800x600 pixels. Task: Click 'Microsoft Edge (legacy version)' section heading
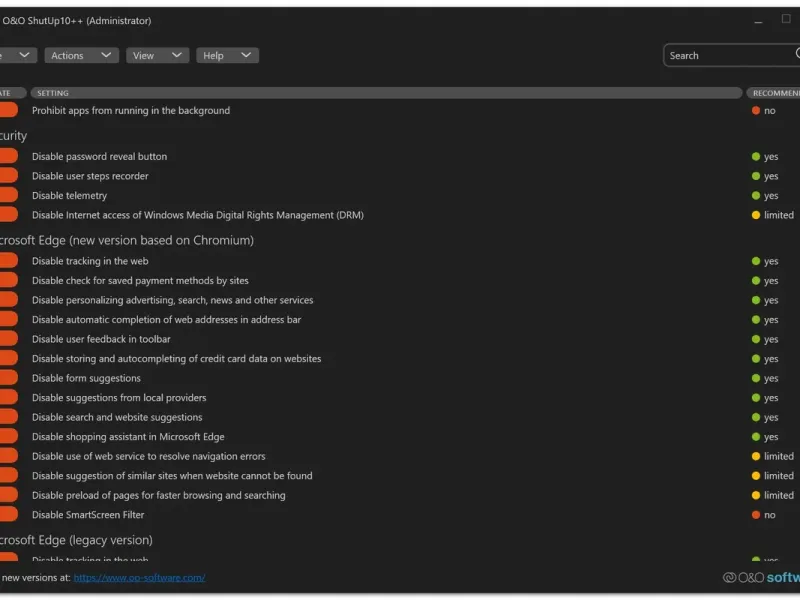click(76, 540)
